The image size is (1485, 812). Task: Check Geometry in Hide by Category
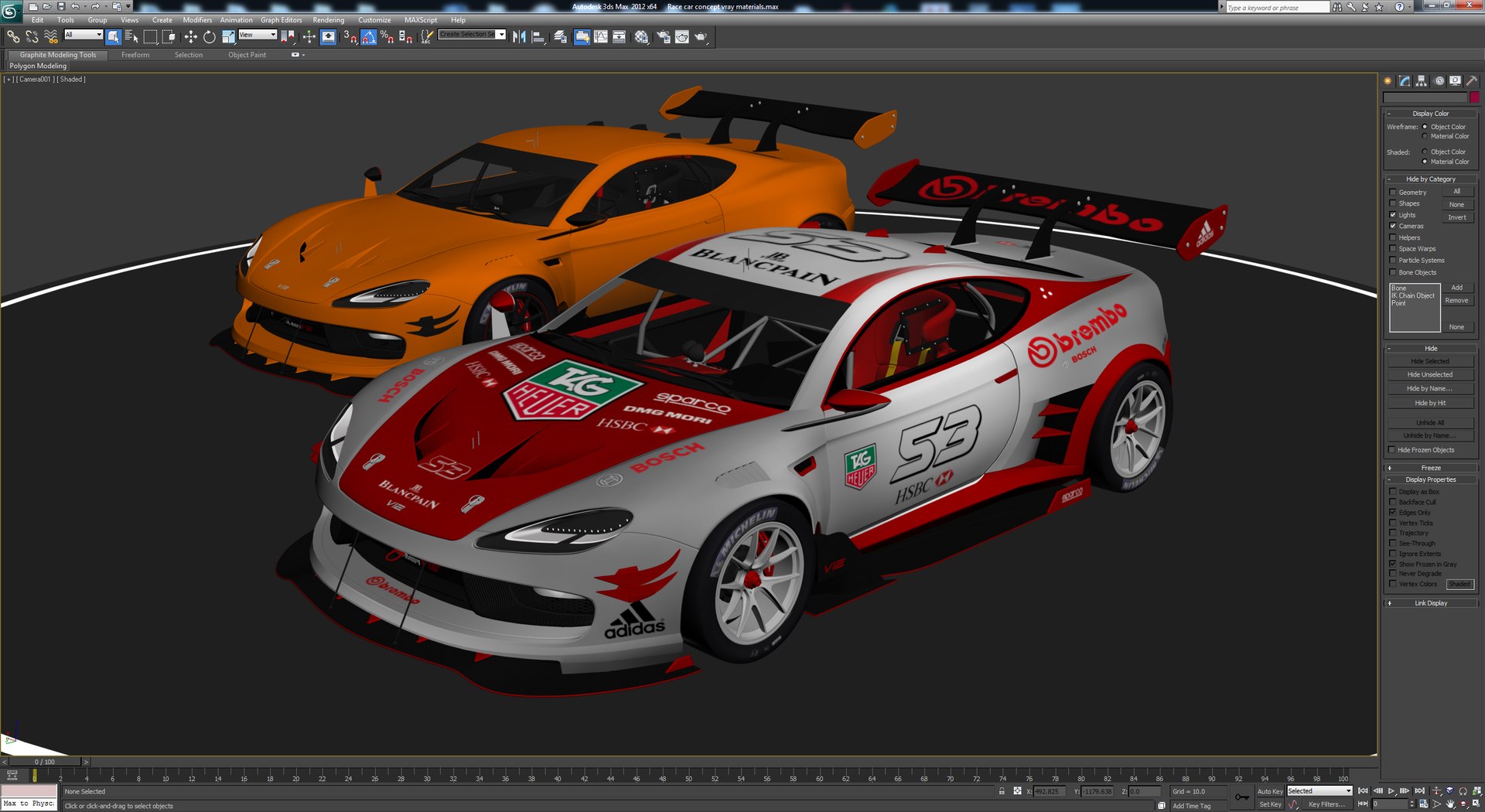pyautogui.click(x=1393, y=193)
